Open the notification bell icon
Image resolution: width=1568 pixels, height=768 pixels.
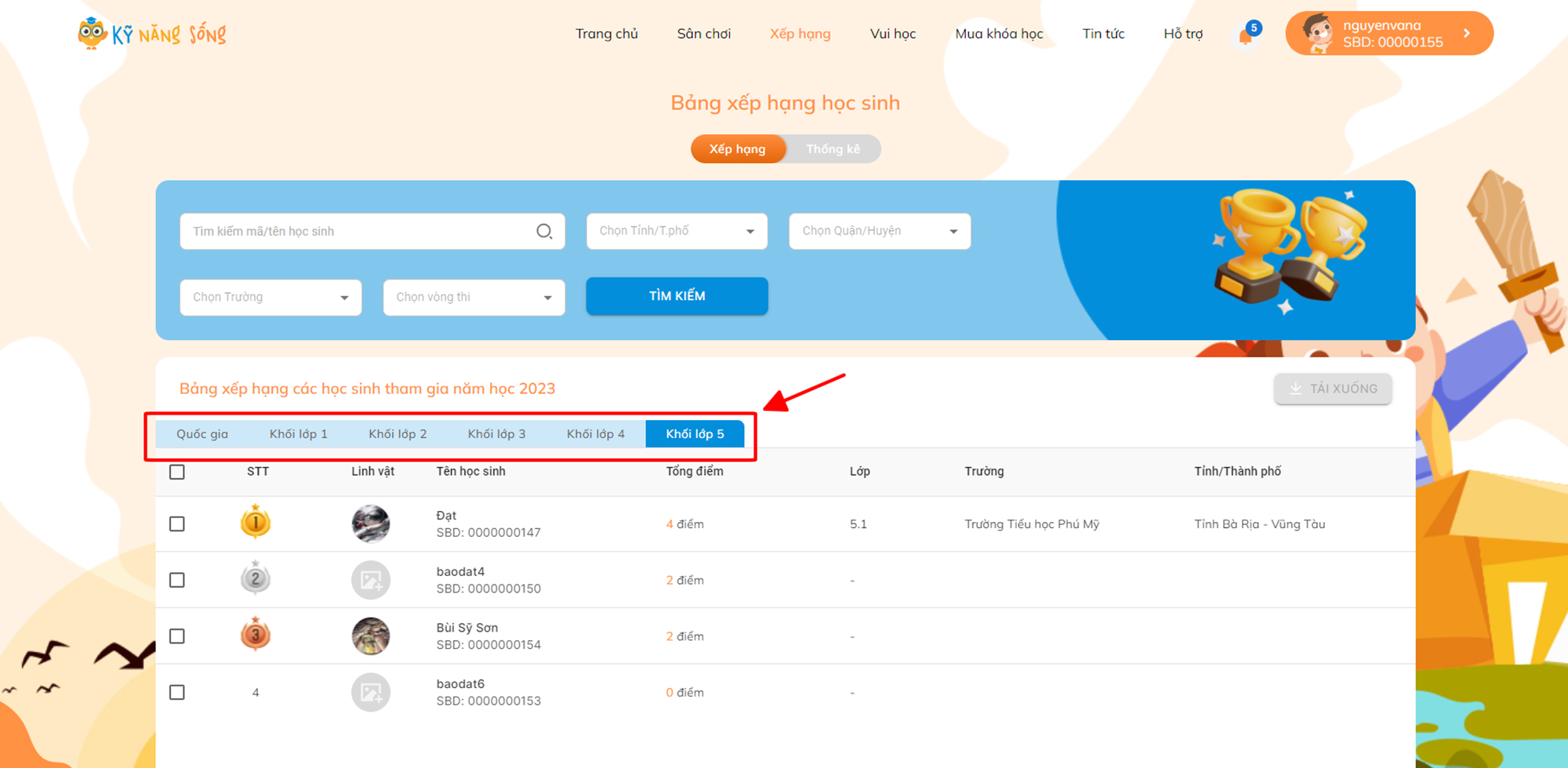pos(1246,35)
